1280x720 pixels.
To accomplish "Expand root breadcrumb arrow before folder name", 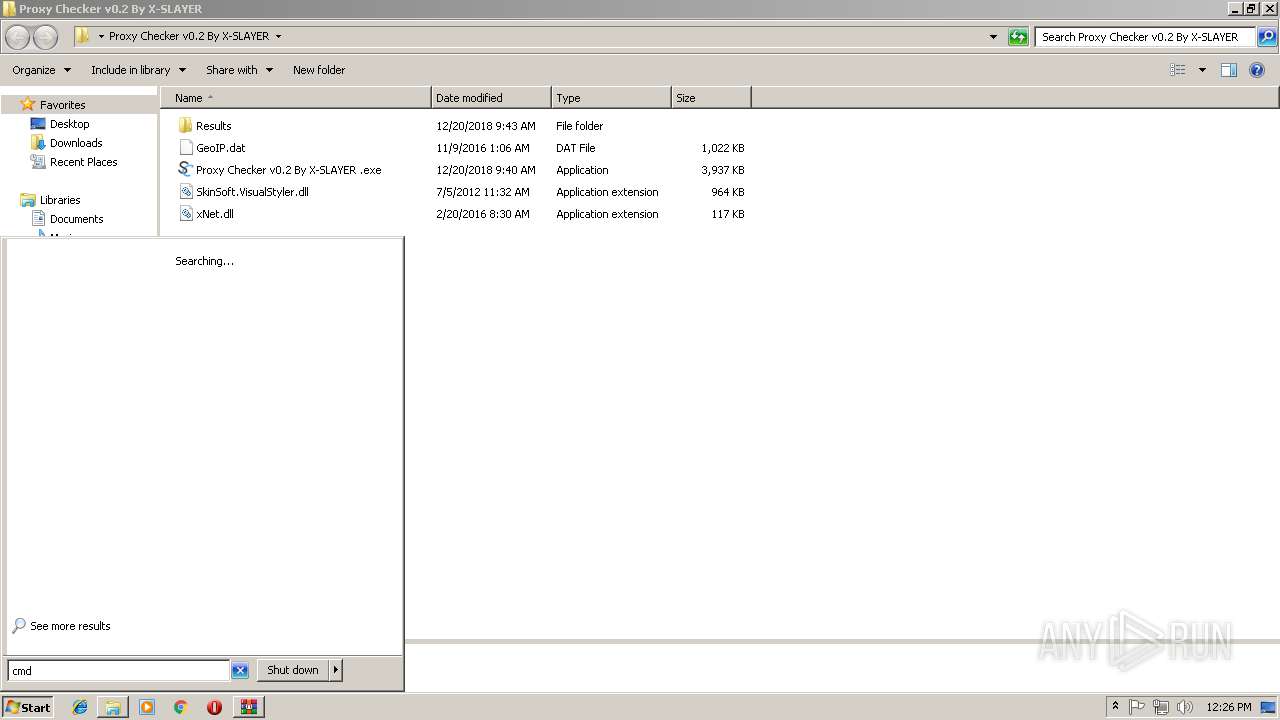I will click(101, 36).
